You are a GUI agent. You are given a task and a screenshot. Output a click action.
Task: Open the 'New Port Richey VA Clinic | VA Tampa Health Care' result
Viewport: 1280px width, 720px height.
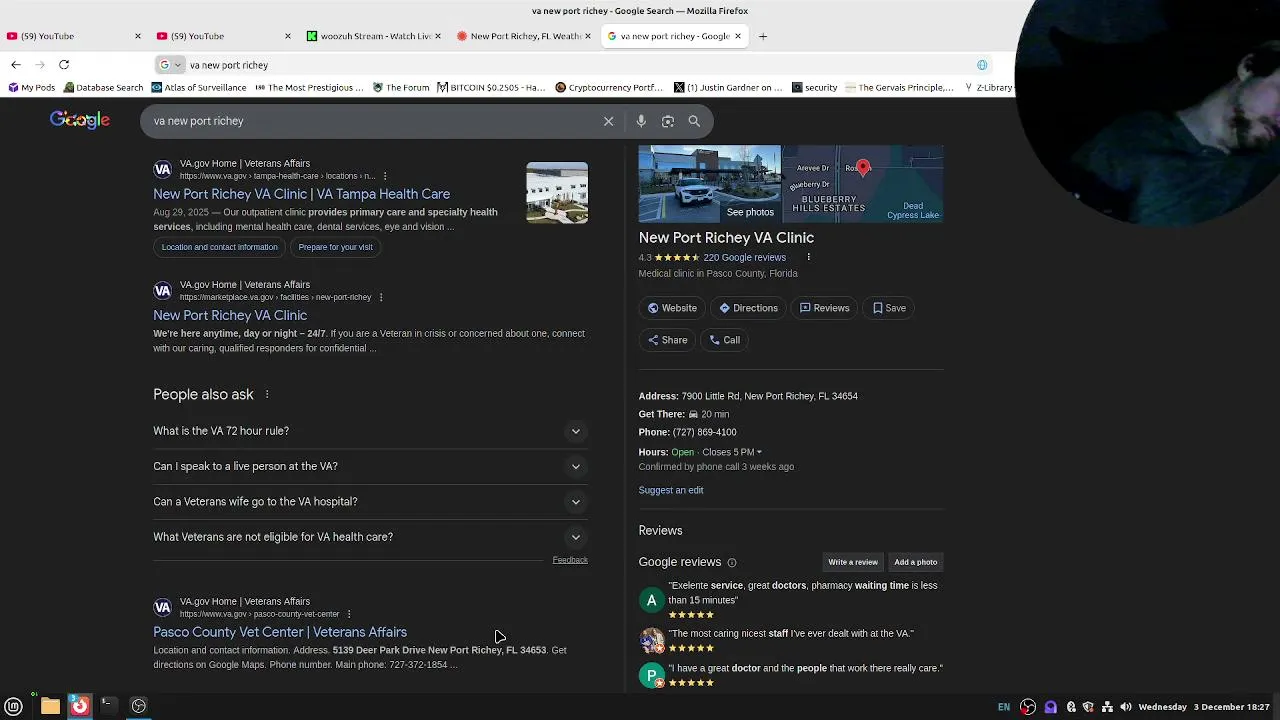(x=301, y=194)
